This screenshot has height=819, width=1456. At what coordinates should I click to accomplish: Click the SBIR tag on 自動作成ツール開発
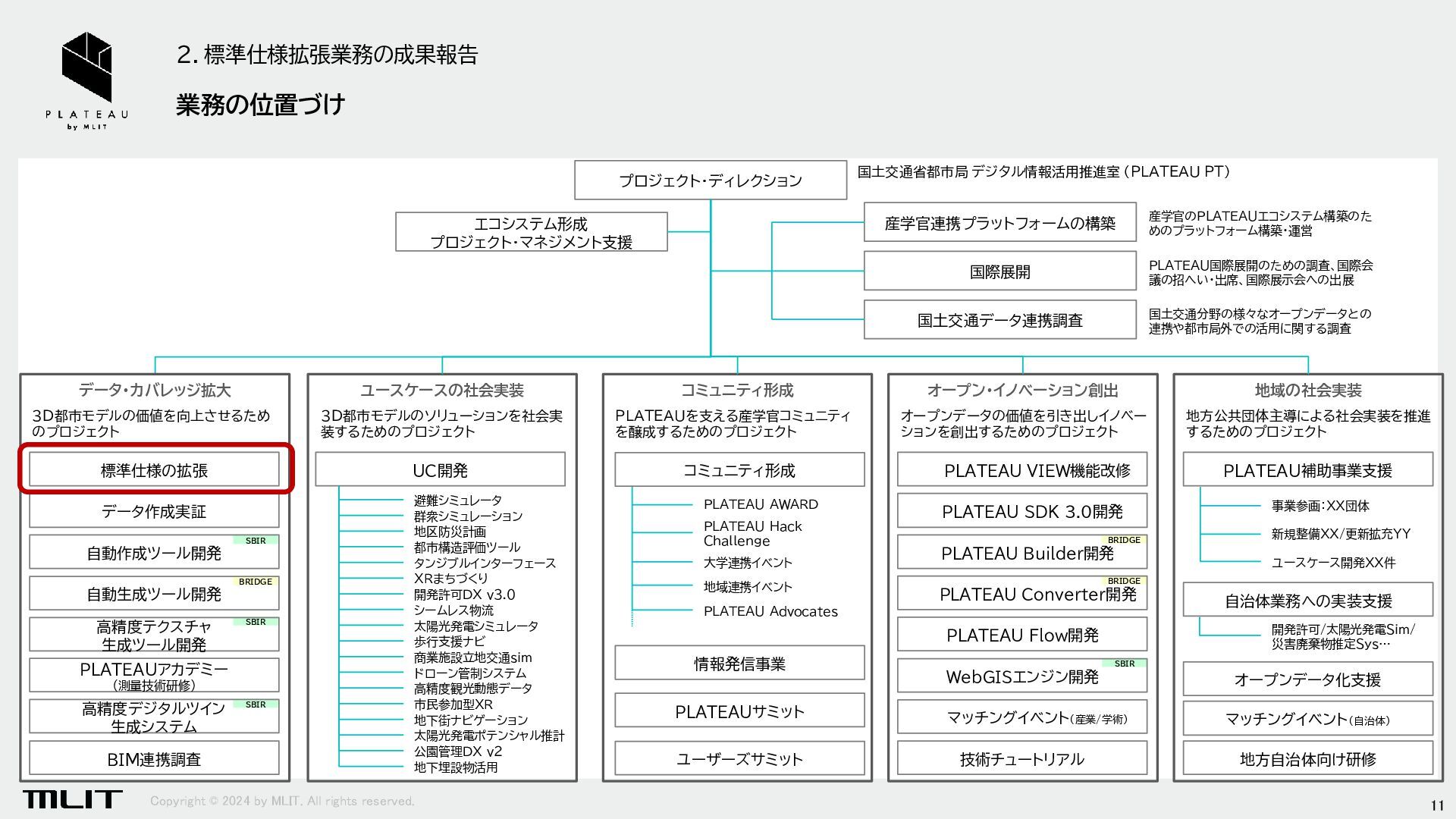(x=256, y=541)
